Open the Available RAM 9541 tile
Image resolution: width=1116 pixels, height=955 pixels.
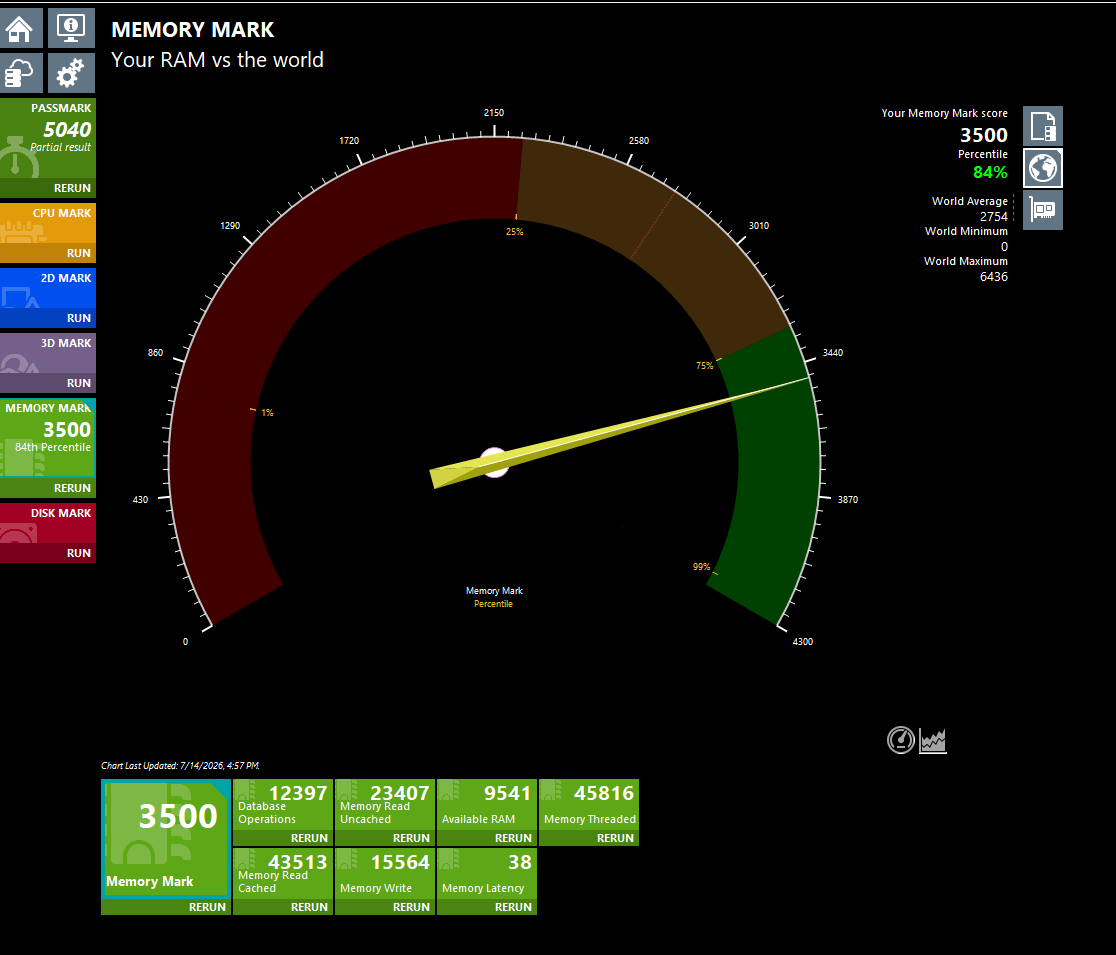click(x=487, y=804)
